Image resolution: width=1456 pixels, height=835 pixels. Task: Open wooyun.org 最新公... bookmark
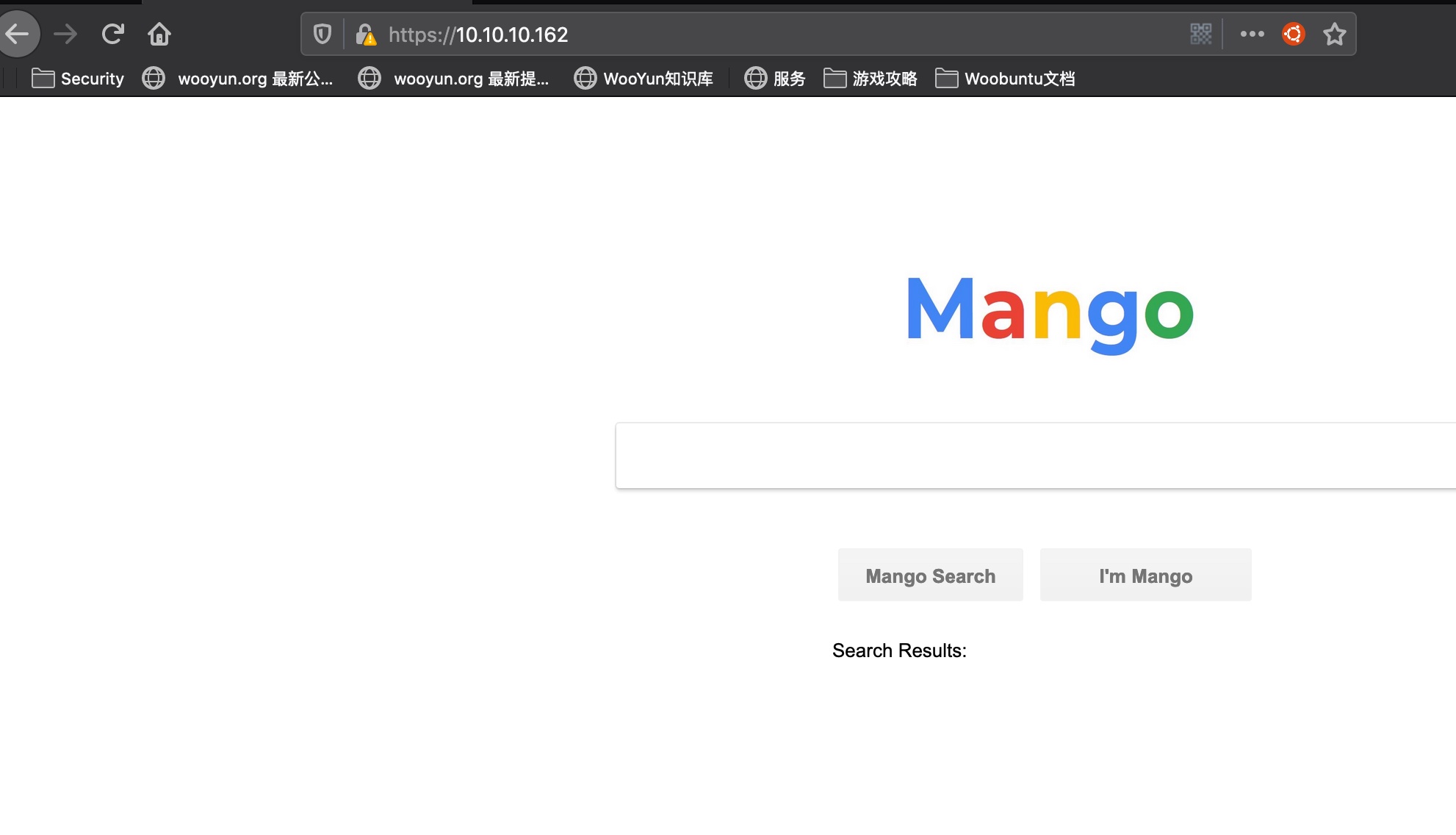pos(238,79)
